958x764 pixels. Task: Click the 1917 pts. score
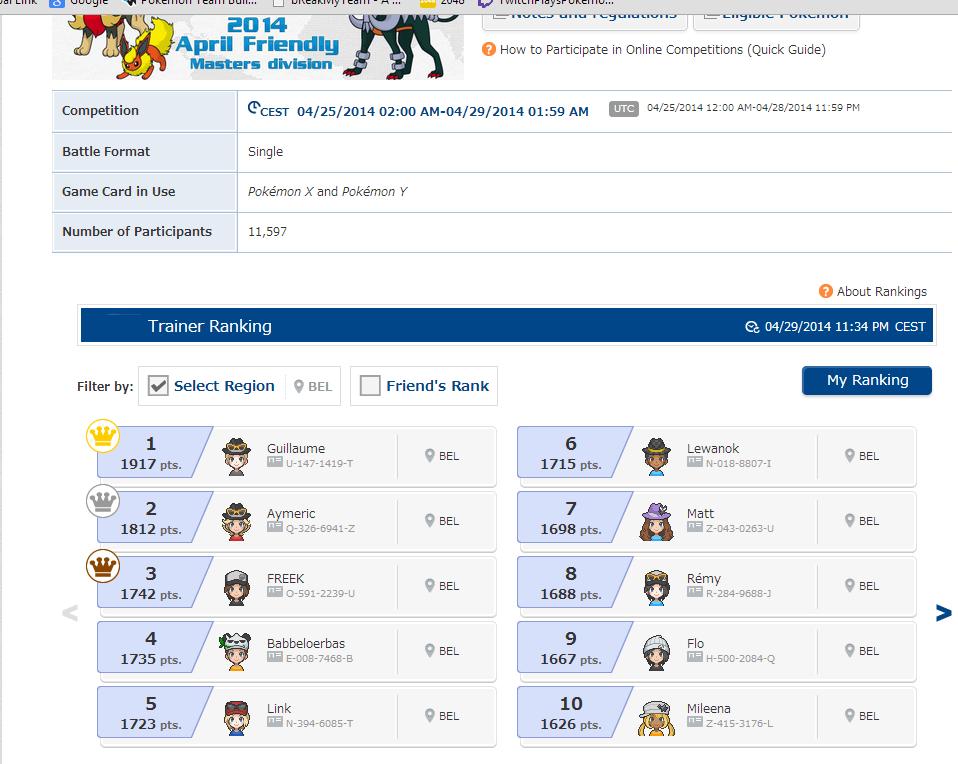[x=151, y=465]
